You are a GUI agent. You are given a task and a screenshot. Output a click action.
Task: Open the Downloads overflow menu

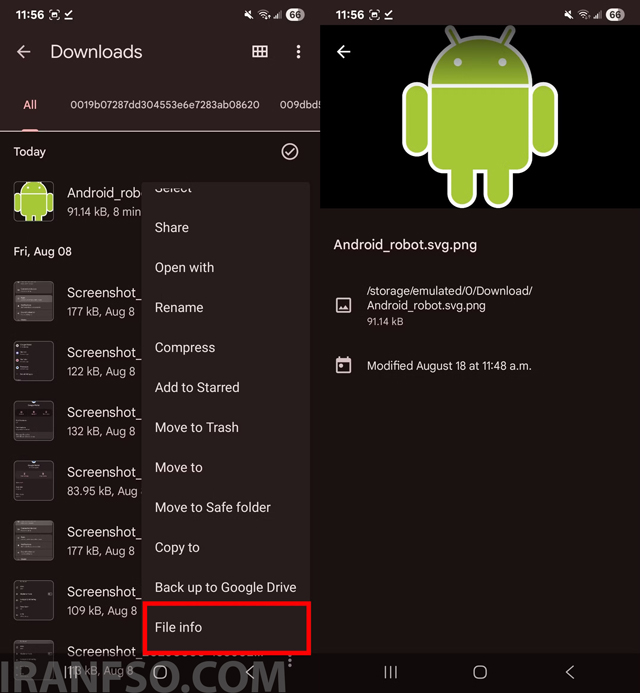click(x=298, y=52)
